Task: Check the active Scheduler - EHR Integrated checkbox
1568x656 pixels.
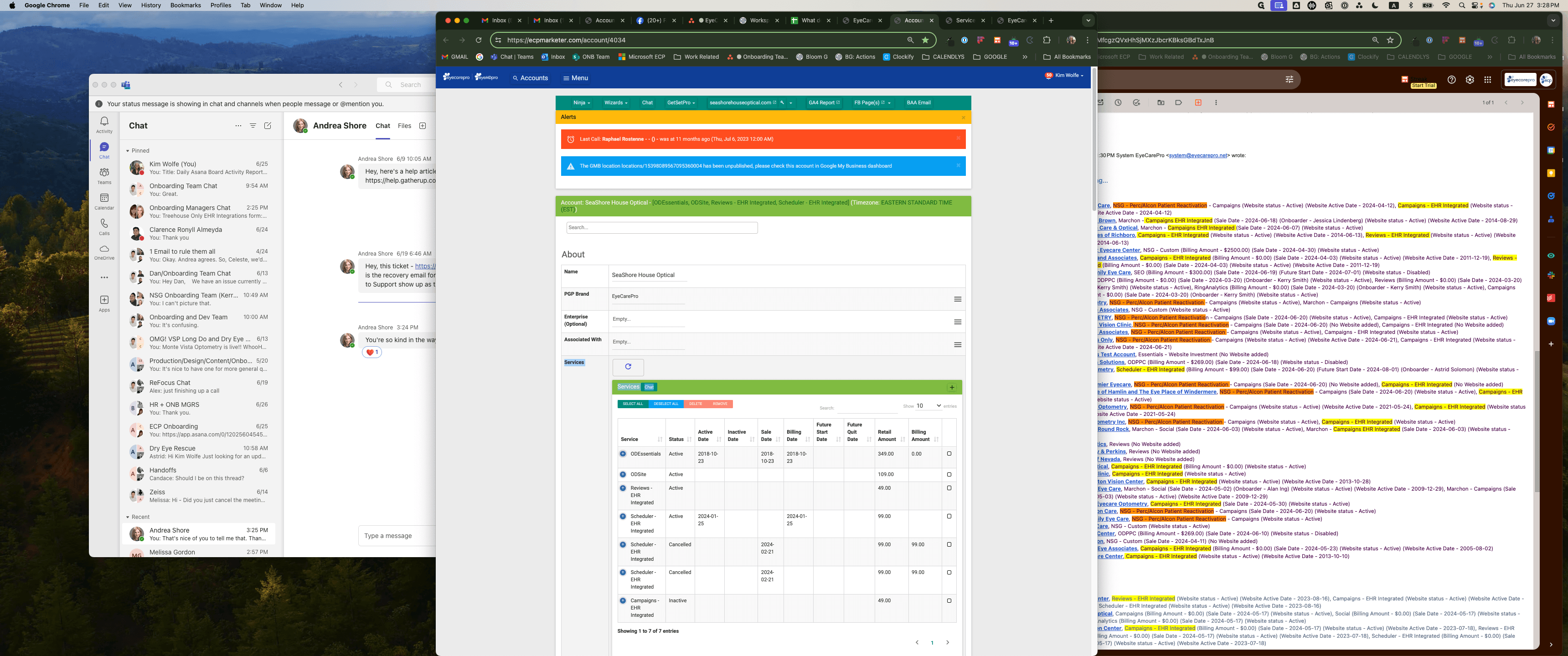Action: (949, 516)
